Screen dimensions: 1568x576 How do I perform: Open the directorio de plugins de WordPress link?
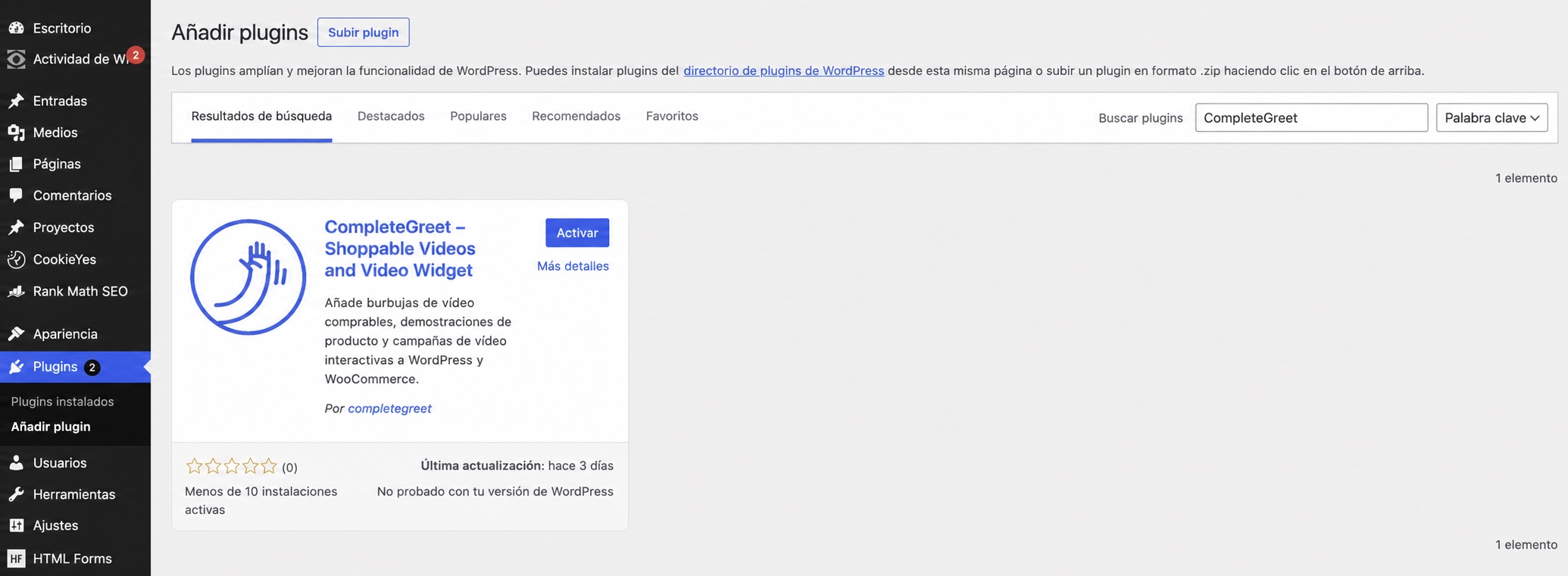783,70
